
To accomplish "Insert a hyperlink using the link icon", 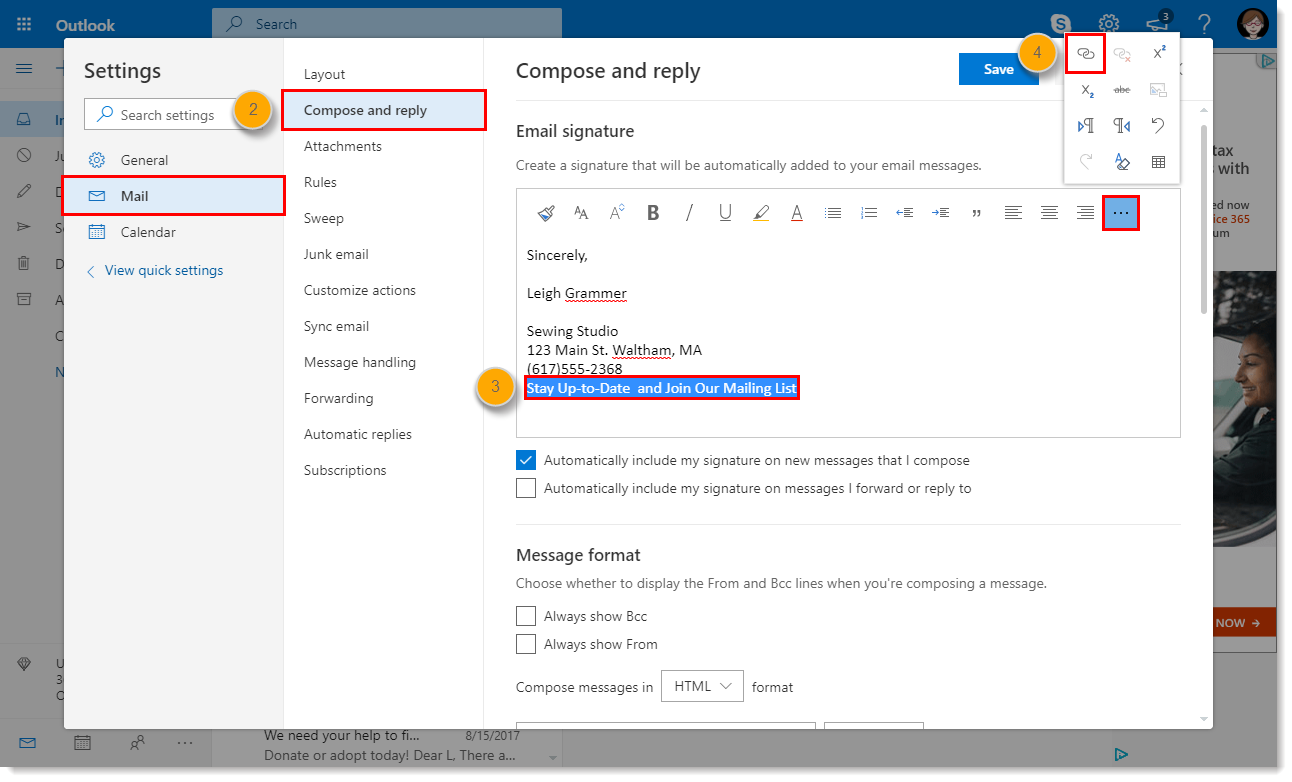I will pyautogui.click(x=1085, y=54).
